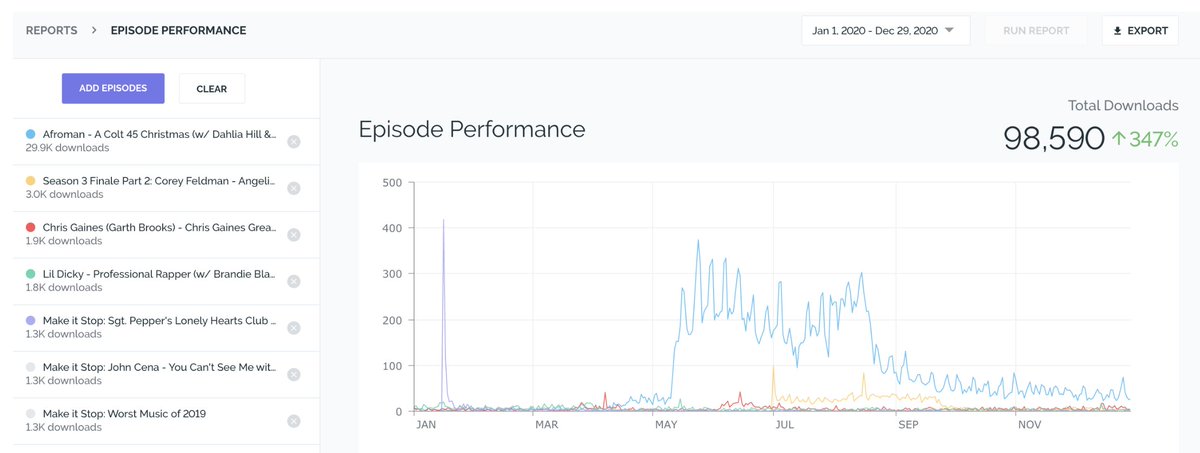The height and width of the screenshot is (453, 1200).
Task: Click the 100 label on the vertical axis
Action: pyautogui.click(x=392, y=366)
